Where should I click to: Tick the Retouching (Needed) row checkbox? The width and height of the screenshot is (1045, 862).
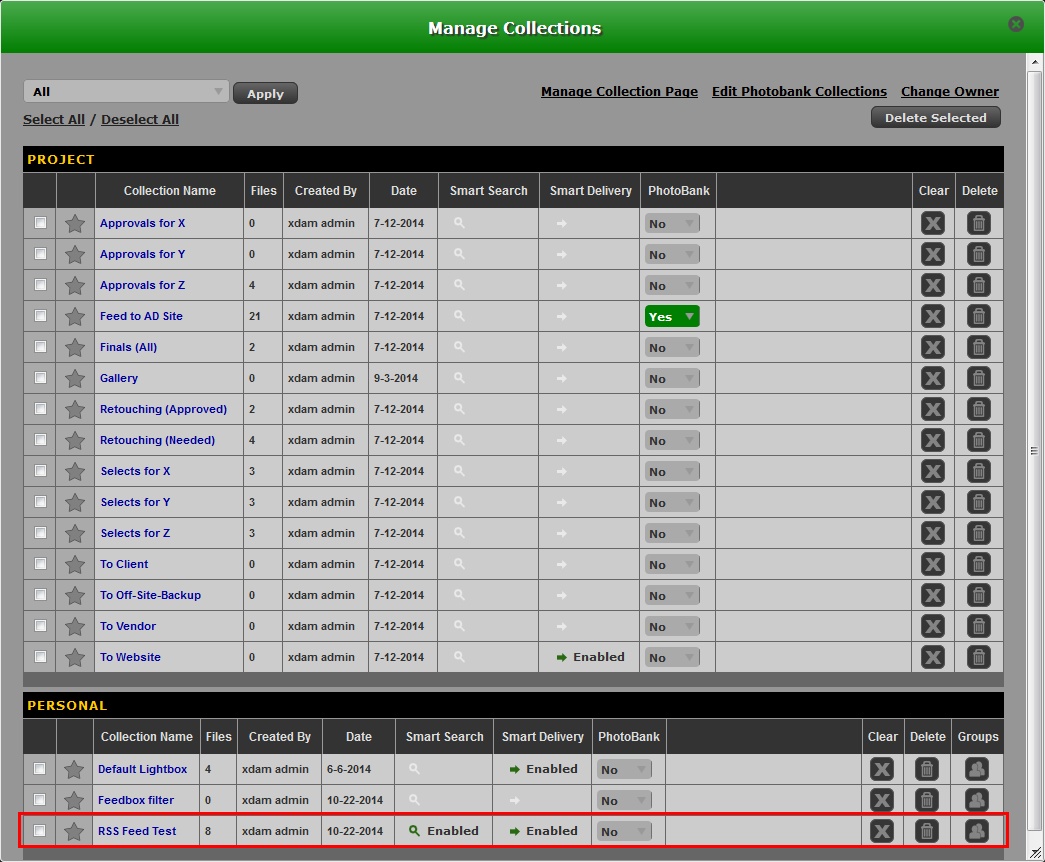point(40,440)
